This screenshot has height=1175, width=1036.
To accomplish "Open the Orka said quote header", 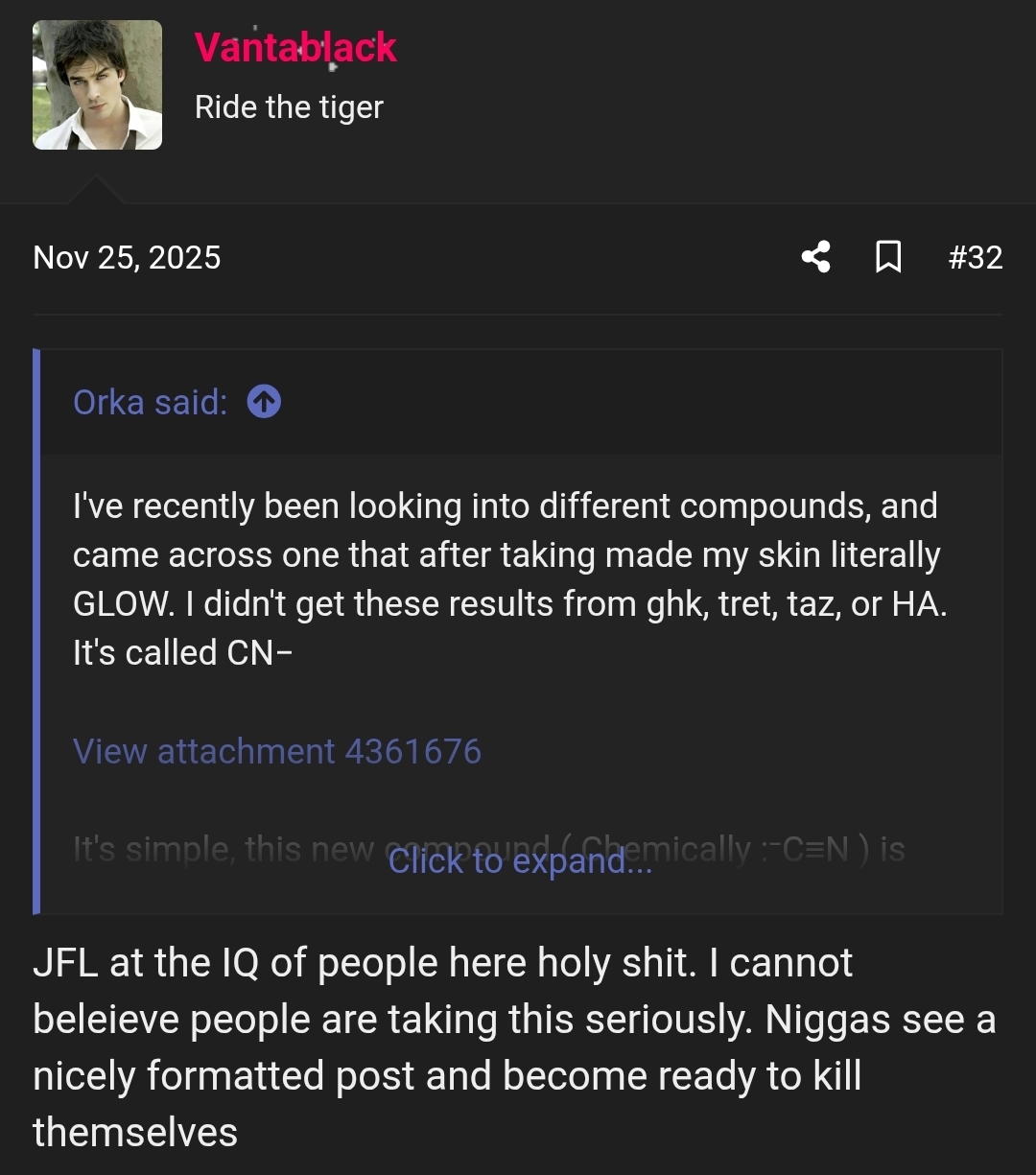I will [x=149, y=402].
